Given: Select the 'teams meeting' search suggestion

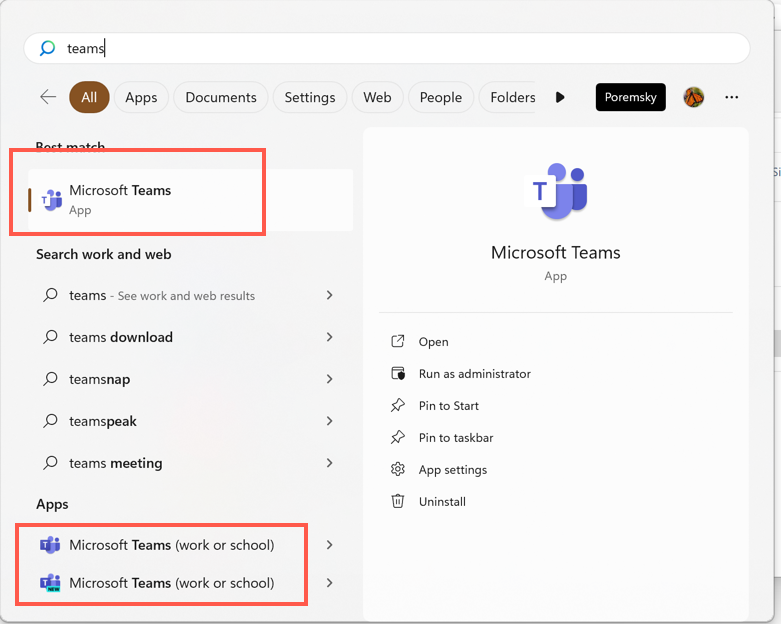Looking at the screenshot, I should point(190,463).
